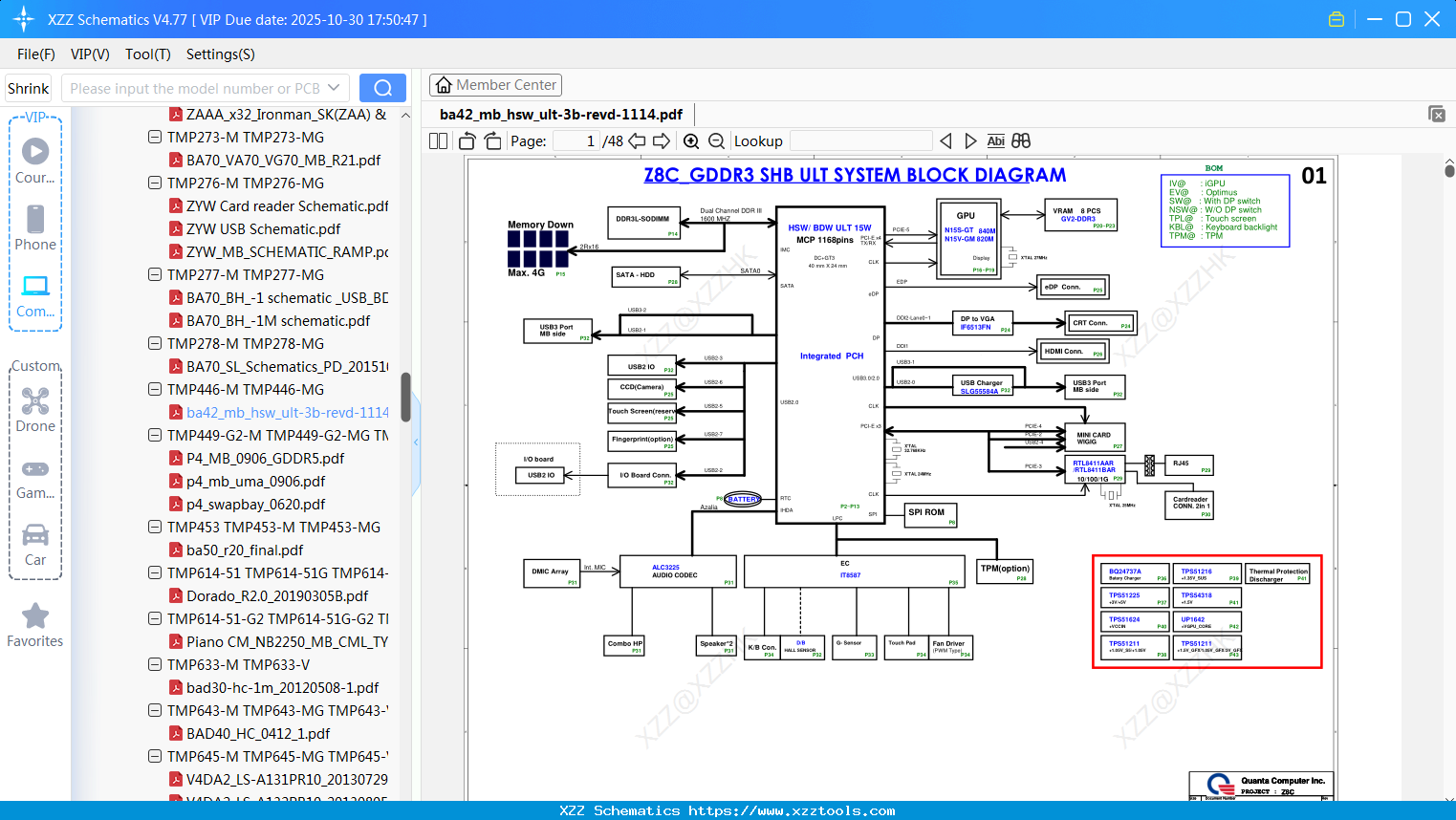The height and width of the screenshot is (820, 1456).
Task: Open the Tool(T) menu
Action: click(x=148, y=54)
